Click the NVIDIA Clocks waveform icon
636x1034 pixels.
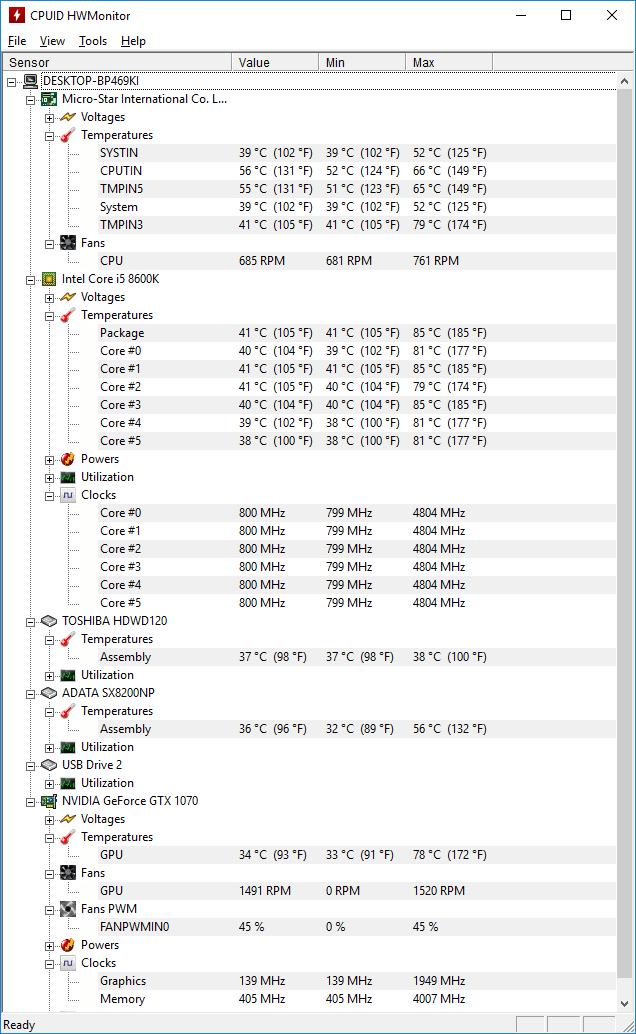pyautogui.click(x=67, y=963)
